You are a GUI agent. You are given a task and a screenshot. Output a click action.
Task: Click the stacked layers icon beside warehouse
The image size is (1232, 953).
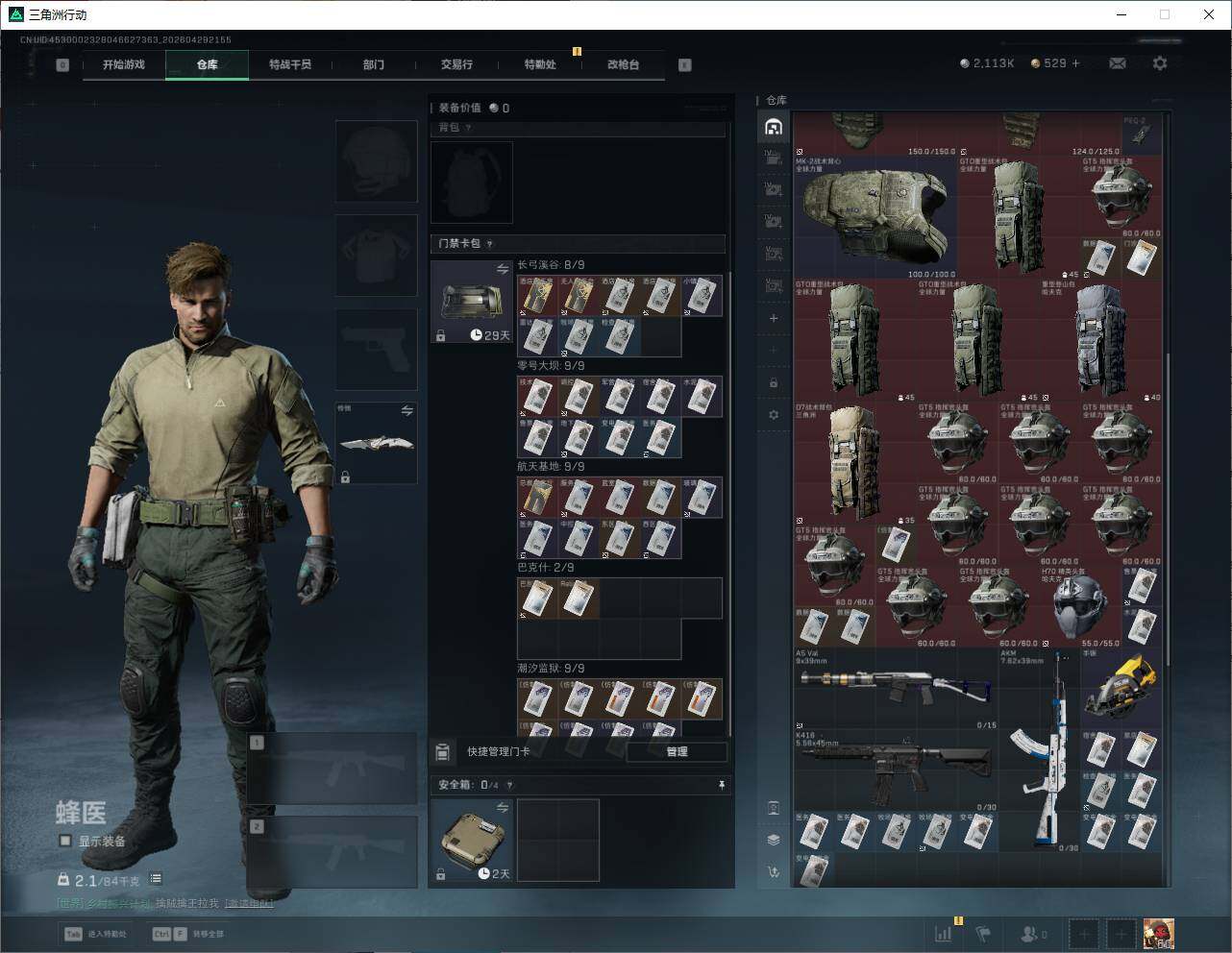774,840
